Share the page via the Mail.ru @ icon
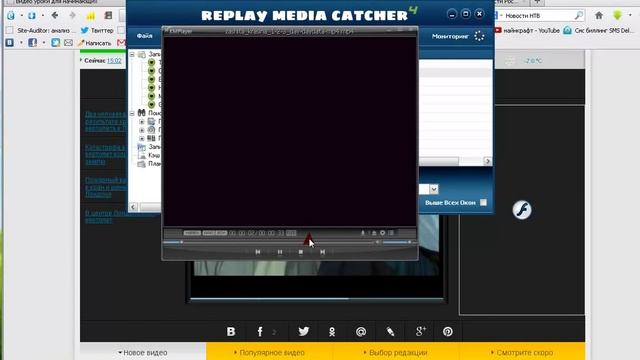This screenshot has width=640, height=360. (x=361, y=331)
